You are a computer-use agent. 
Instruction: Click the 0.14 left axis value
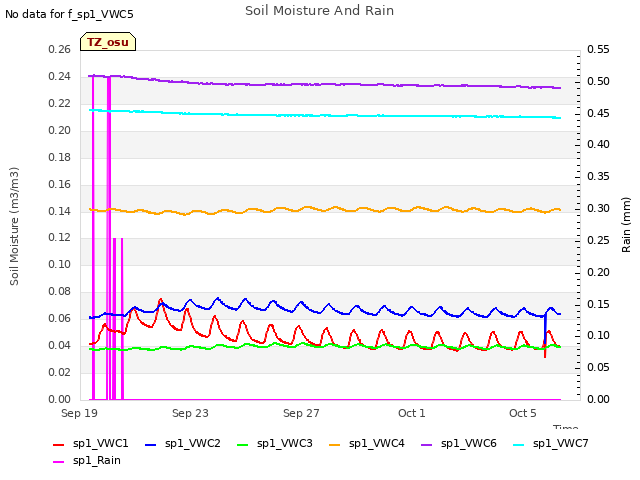click(60, 211)
